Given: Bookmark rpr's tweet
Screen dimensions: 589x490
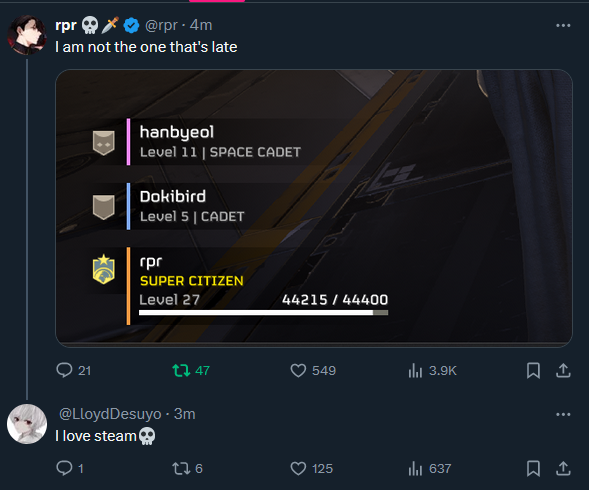Looking at the screenshot, I should coord(533,371).
